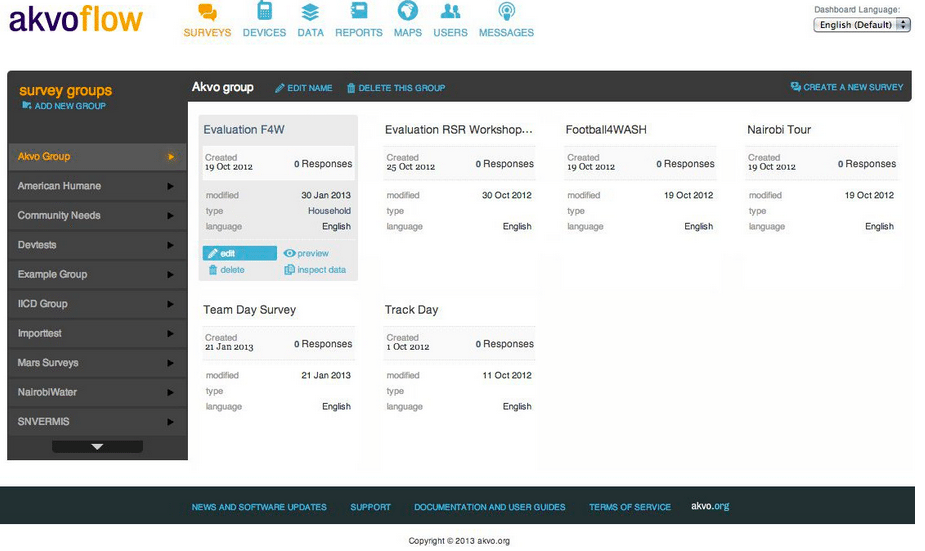Open the Dashboard Language dropdown
Screen dimensions: 925x551
click(x=861, y=25)
